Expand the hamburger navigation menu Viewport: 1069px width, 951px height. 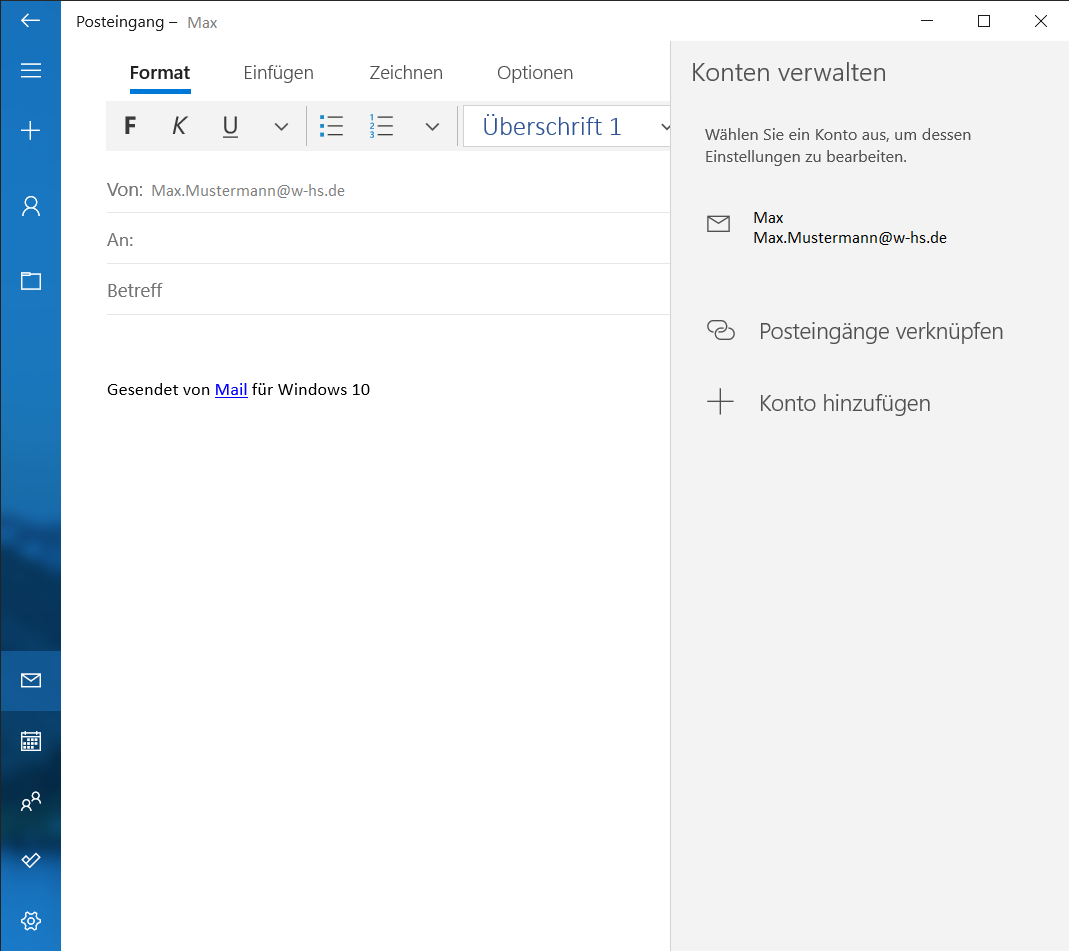tap(30, 70)
